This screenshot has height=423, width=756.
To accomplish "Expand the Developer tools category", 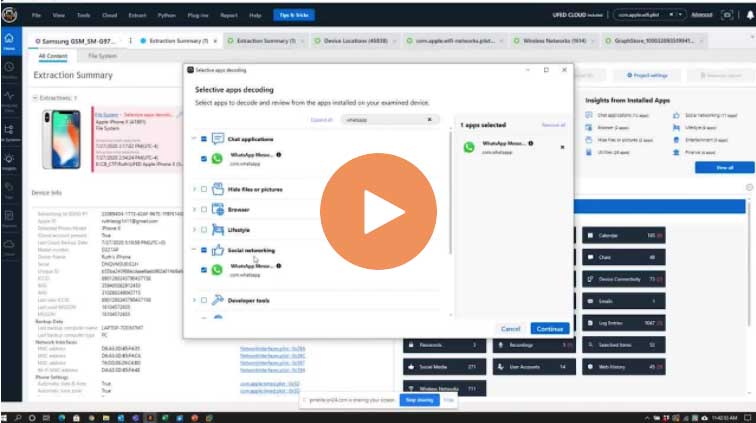I will coord(194,300).
